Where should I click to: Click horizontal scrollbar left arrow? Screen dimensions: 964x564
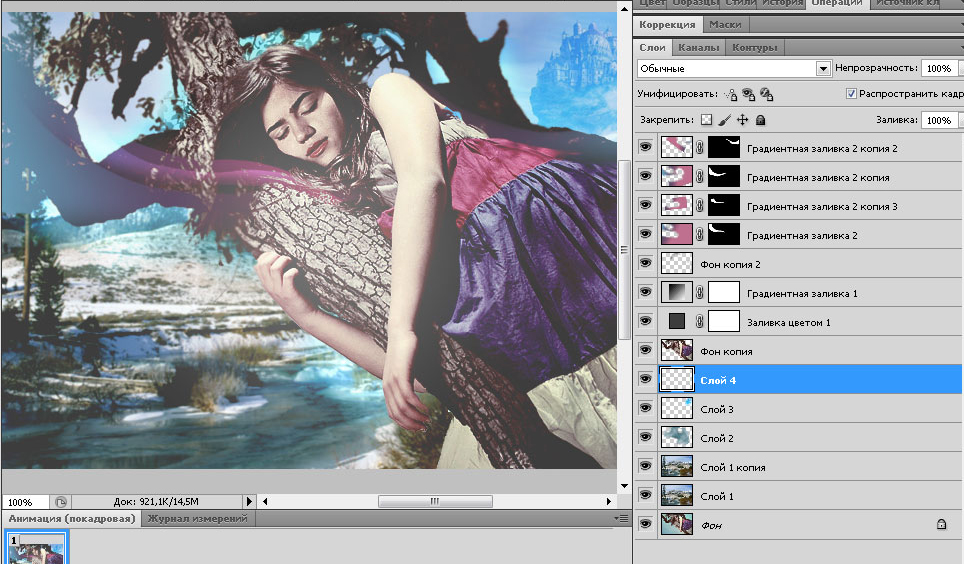coord(265,501)
